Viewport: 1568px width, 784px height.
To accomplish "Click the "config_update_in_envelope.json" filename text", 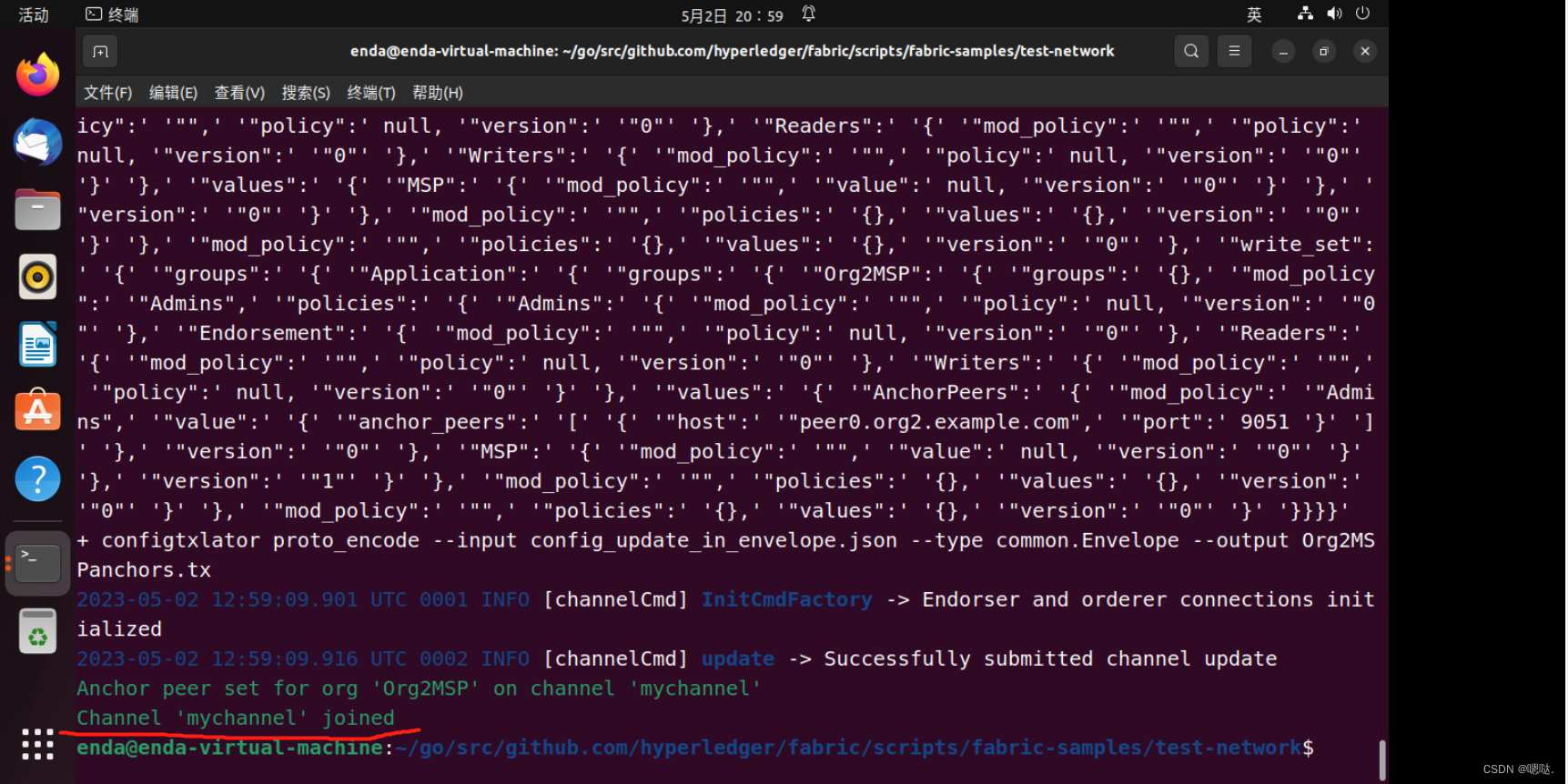I will (713, 540).
